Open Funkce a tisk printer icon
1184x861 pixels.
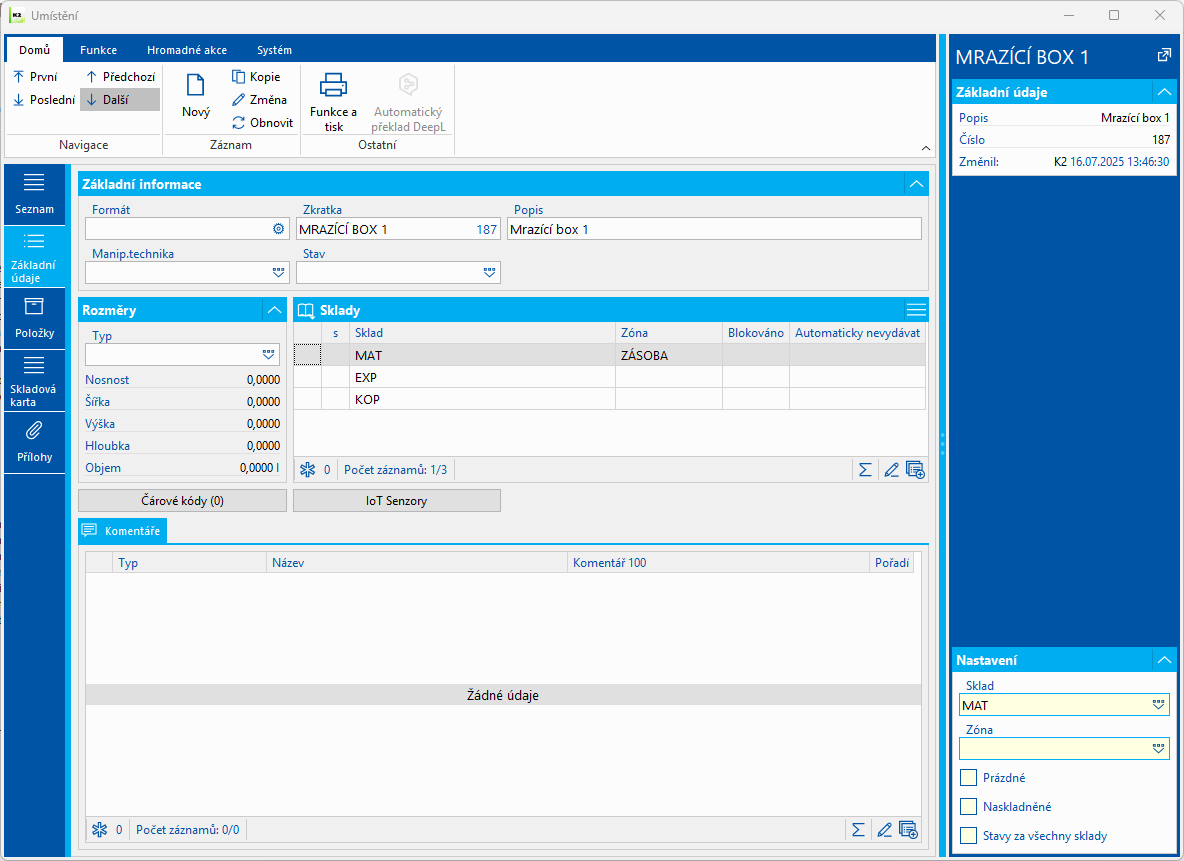click(333, 86)
